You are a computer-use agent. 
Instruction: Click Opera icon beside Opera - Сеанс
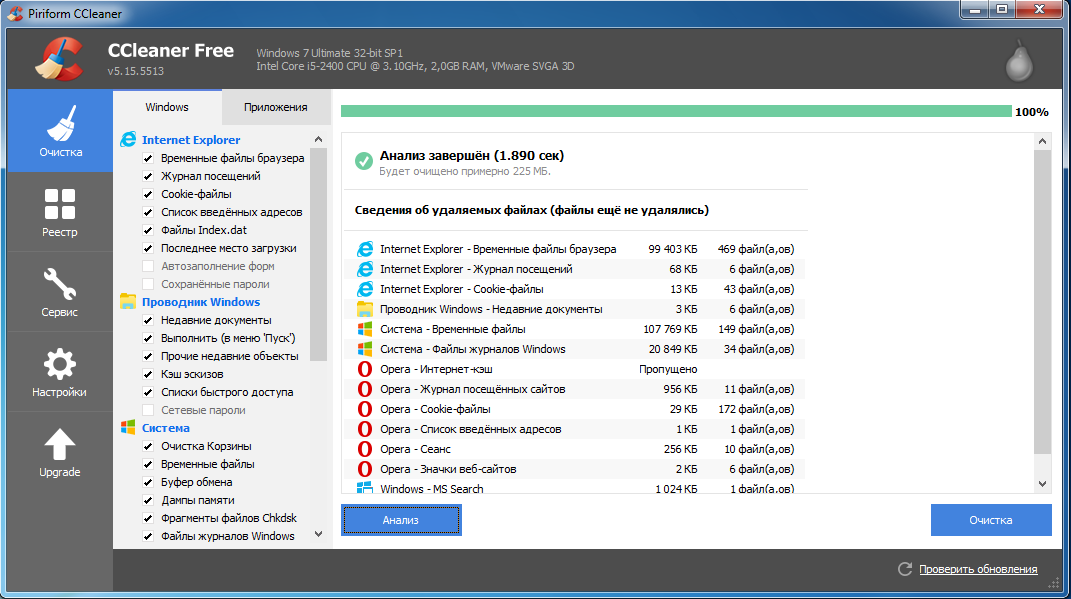pyautogui.click(x=365, y=449)
